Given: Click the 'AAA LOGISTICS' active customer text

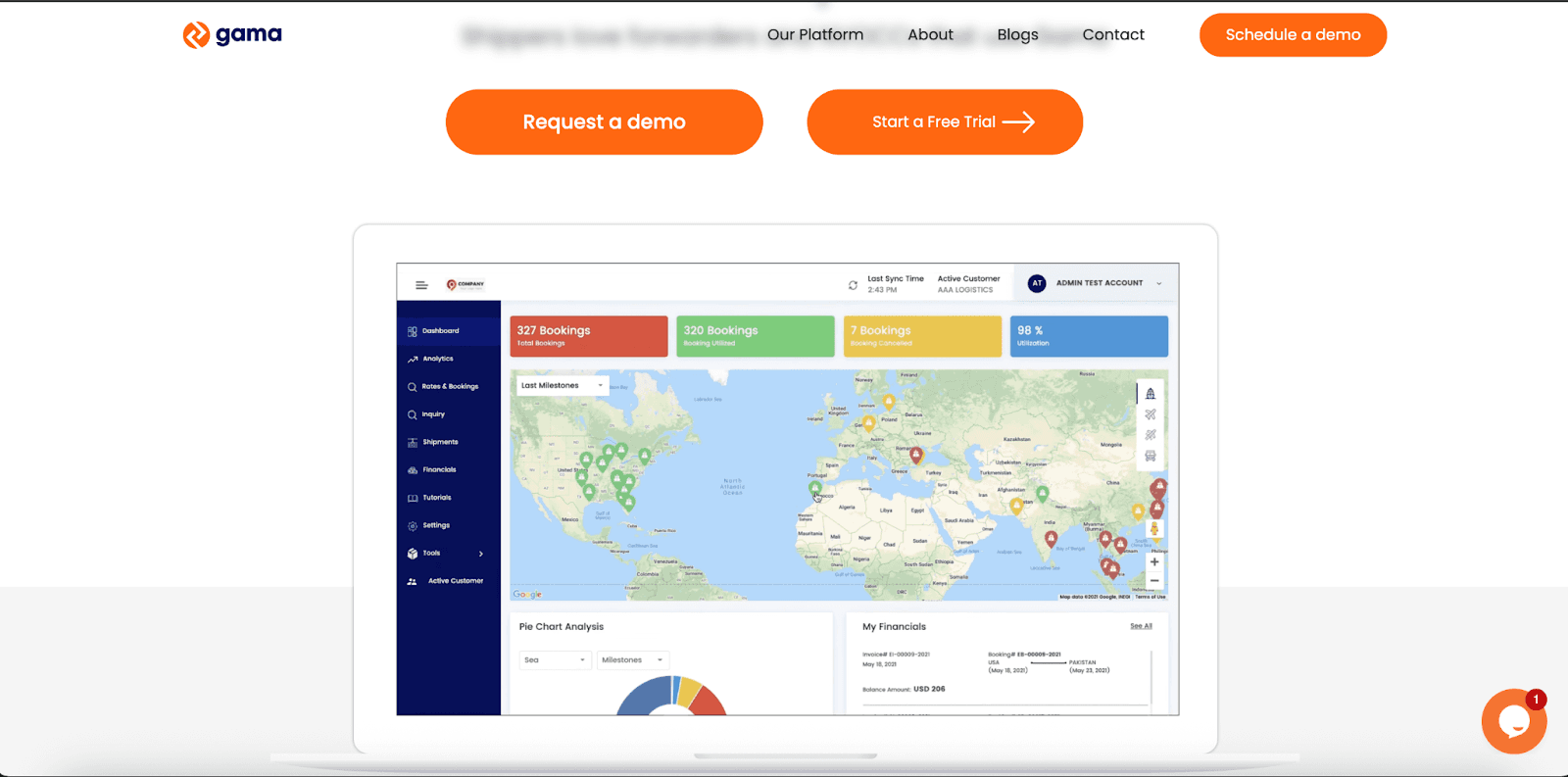Looking at the screenshot, I should pos(965,290).
